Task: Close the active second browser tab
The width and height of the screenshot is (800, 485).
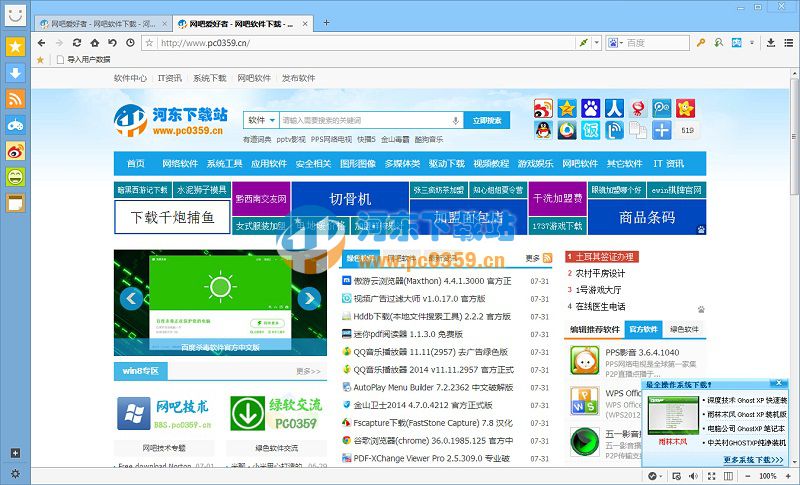Action: [305, 24]
